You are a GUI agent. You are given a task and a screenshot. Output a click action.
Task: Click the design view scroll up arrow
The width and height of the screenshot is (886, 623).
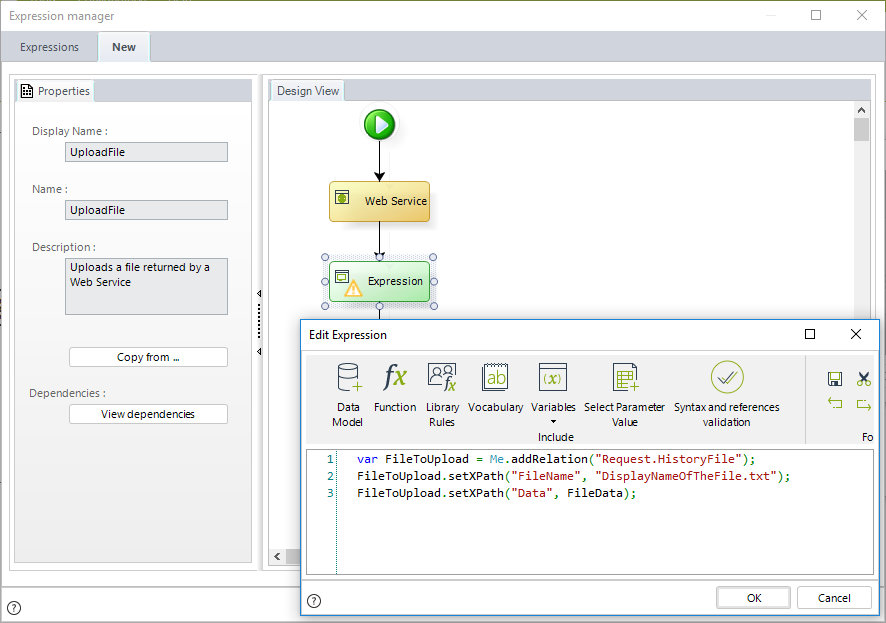pos(861,110)
